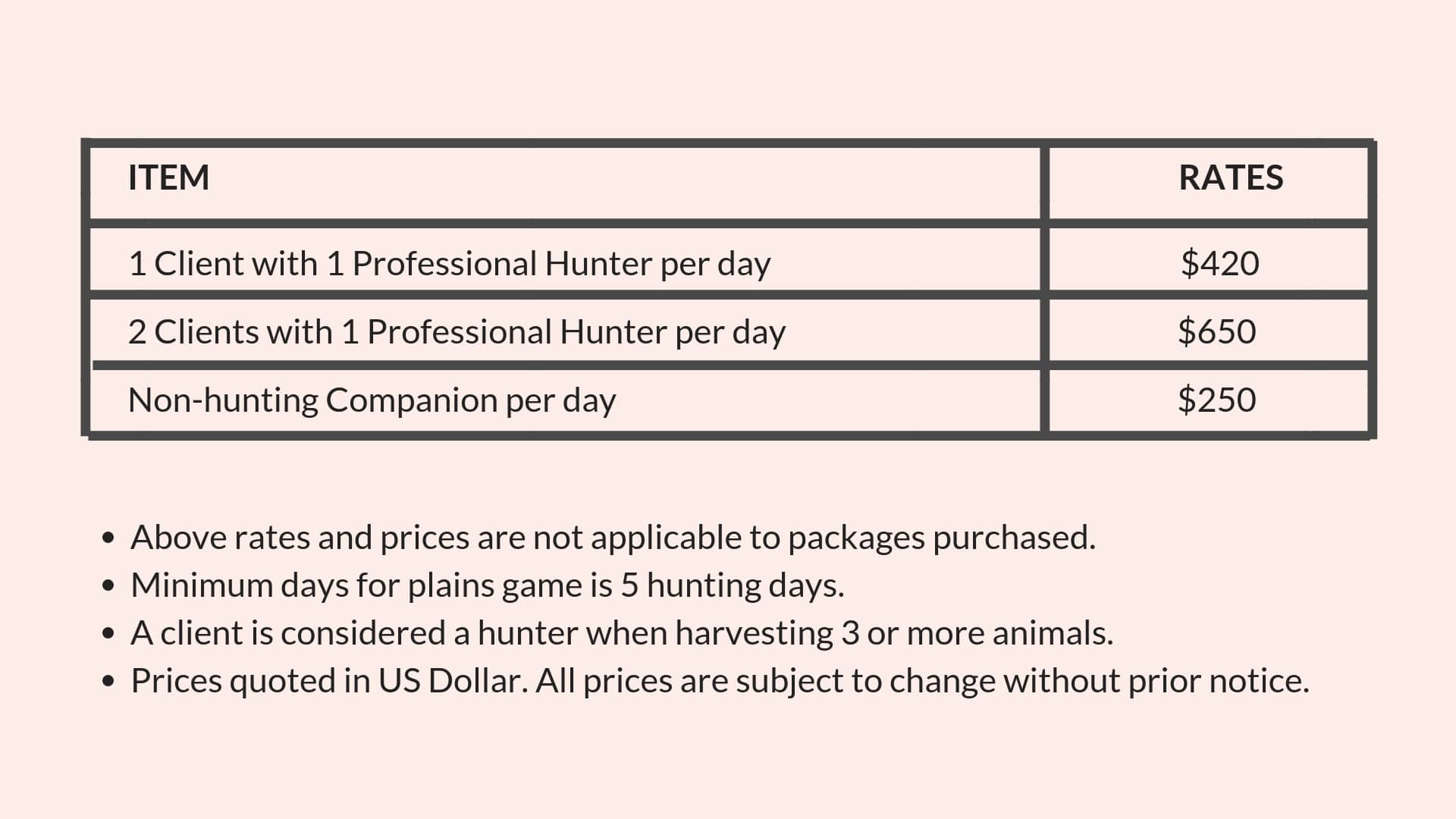
Task: Click the words 'Professional Hunter' in first row
Action: click(502, 264)
